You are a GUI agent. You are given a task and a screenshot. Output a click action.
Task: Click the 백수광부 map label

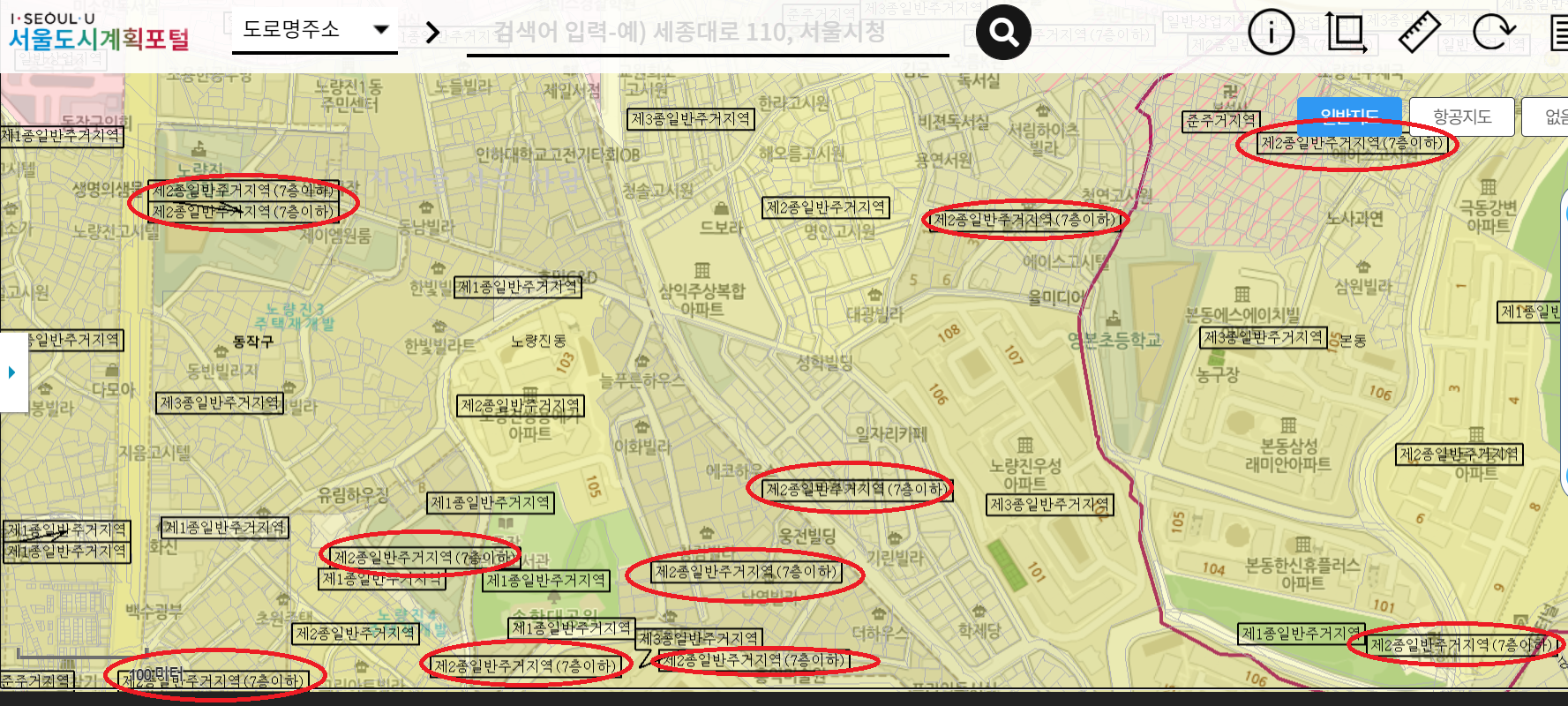coord(154,611)
